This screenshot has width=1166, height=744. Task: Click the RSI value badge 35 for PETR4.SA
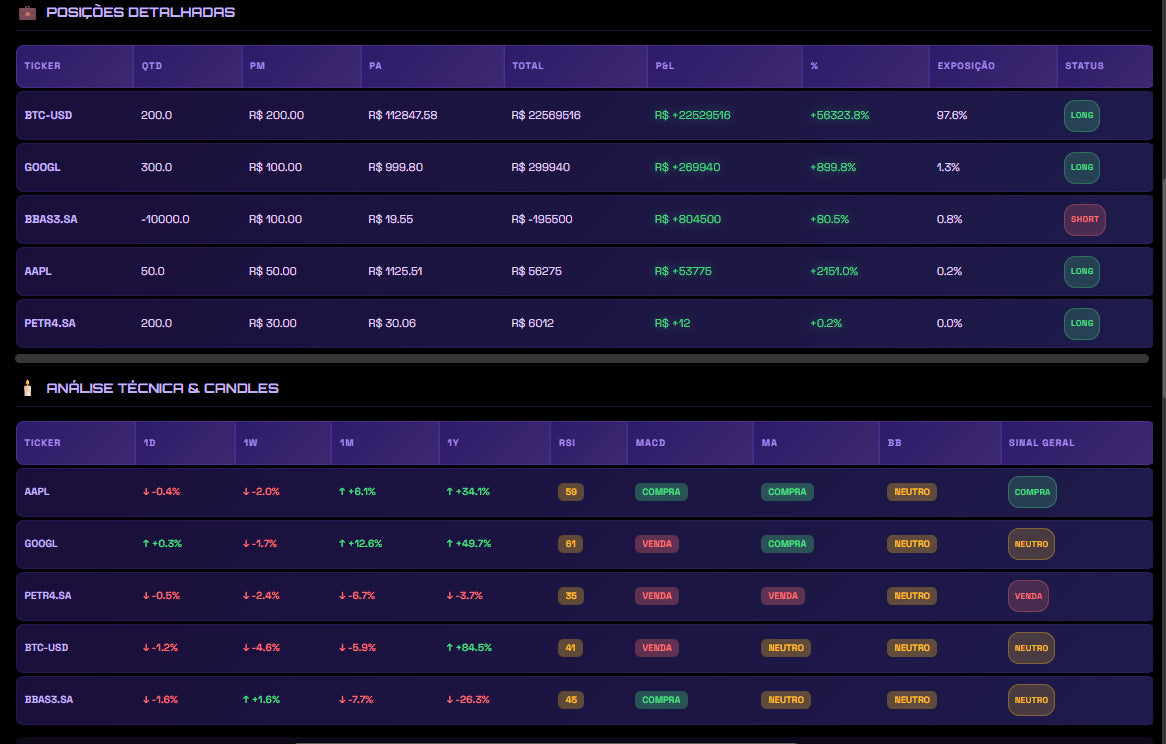[570, 596]
